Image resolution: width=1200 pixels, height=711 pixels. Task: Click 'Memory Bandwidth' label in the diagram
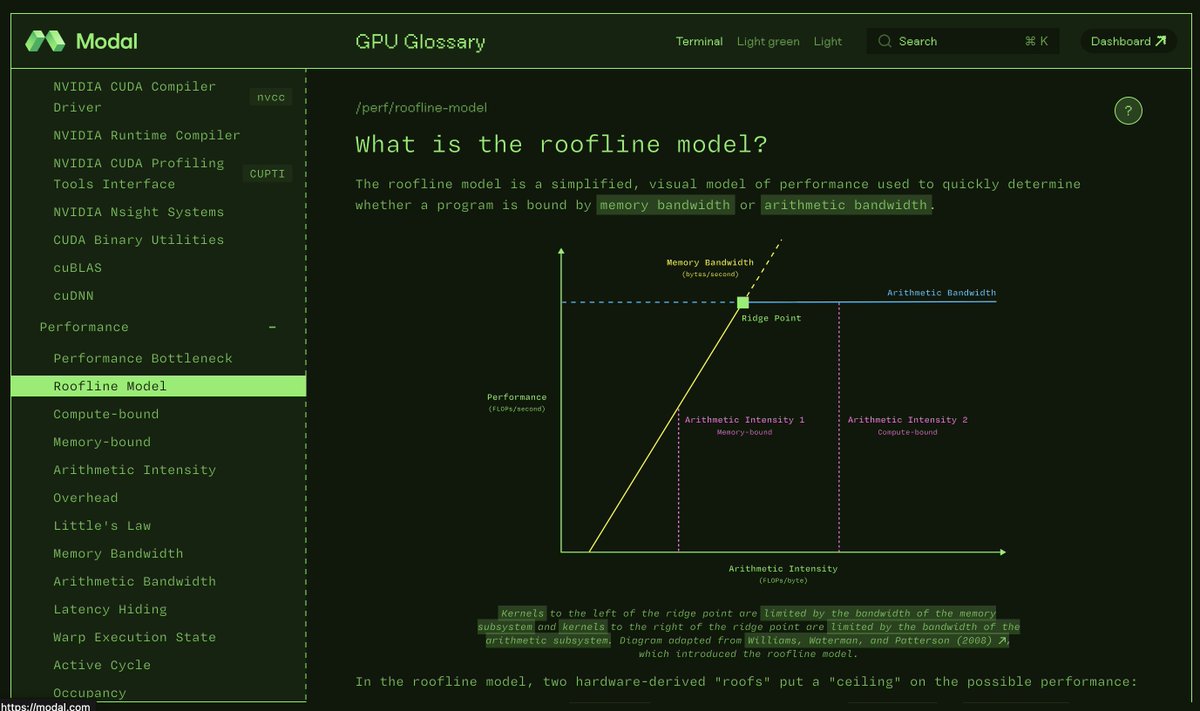(x=710, y=263)
